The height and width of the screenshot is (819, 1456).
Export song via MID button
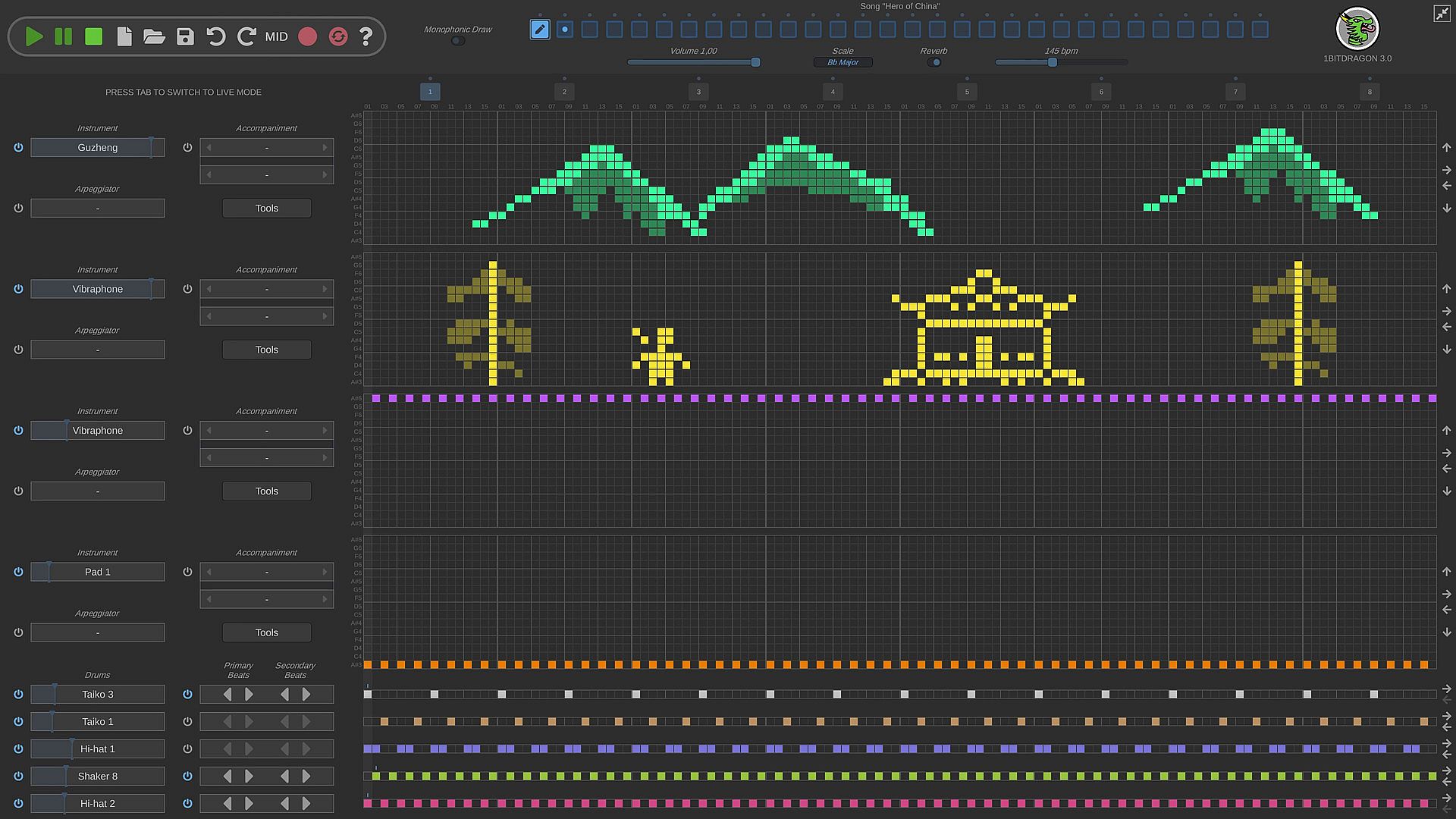point(276,36)
